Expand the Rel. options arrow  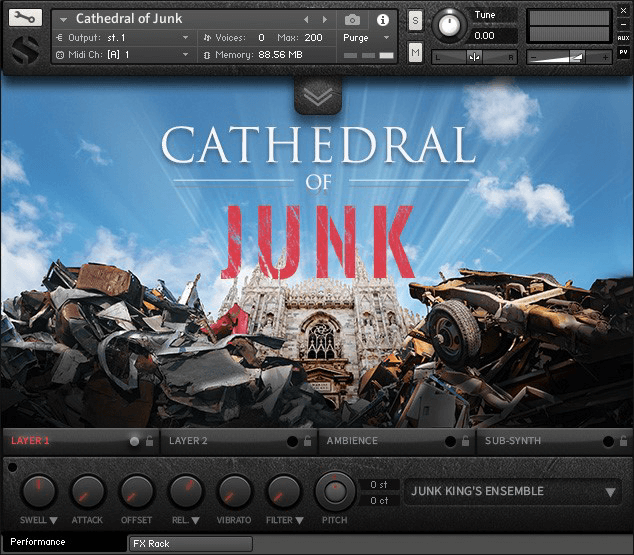point(196,521)
